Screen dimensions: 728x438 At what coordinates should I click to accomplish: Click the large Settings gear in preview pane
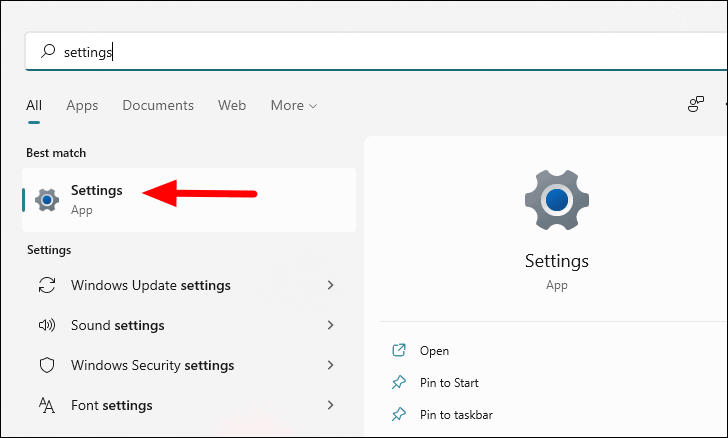(557, 200)
